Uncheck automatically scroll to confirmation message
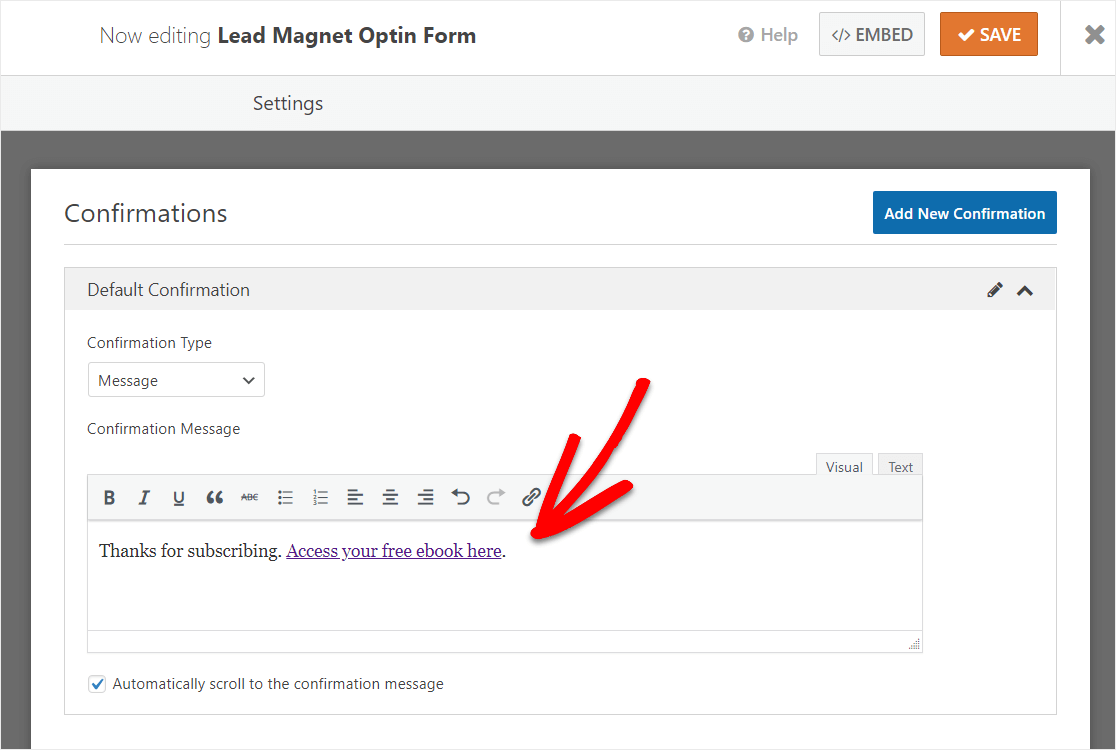This screenshot has height=750, width=1116. [x=97, y=684]
